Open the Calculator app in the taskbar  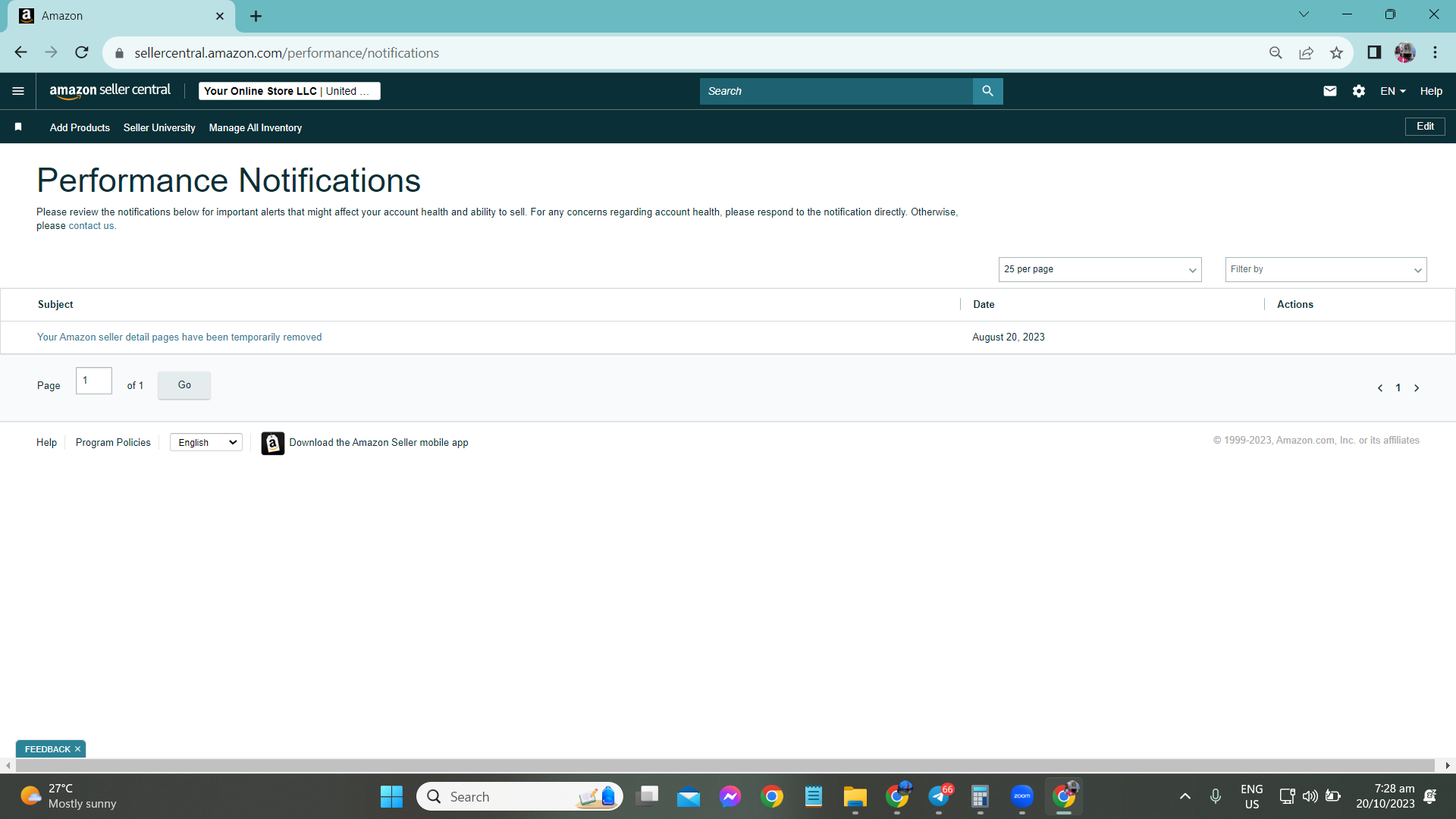[x=981, y=796]
